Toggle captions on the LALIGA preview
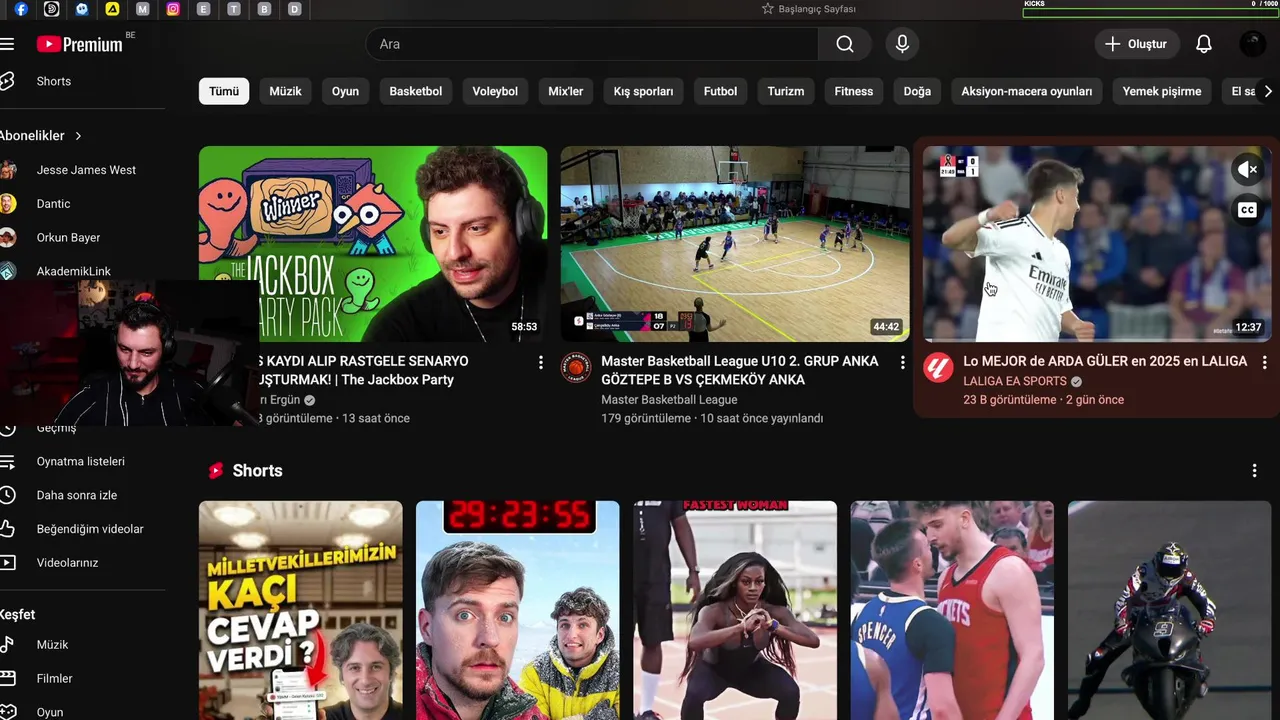 click(x=1247, y=210)
